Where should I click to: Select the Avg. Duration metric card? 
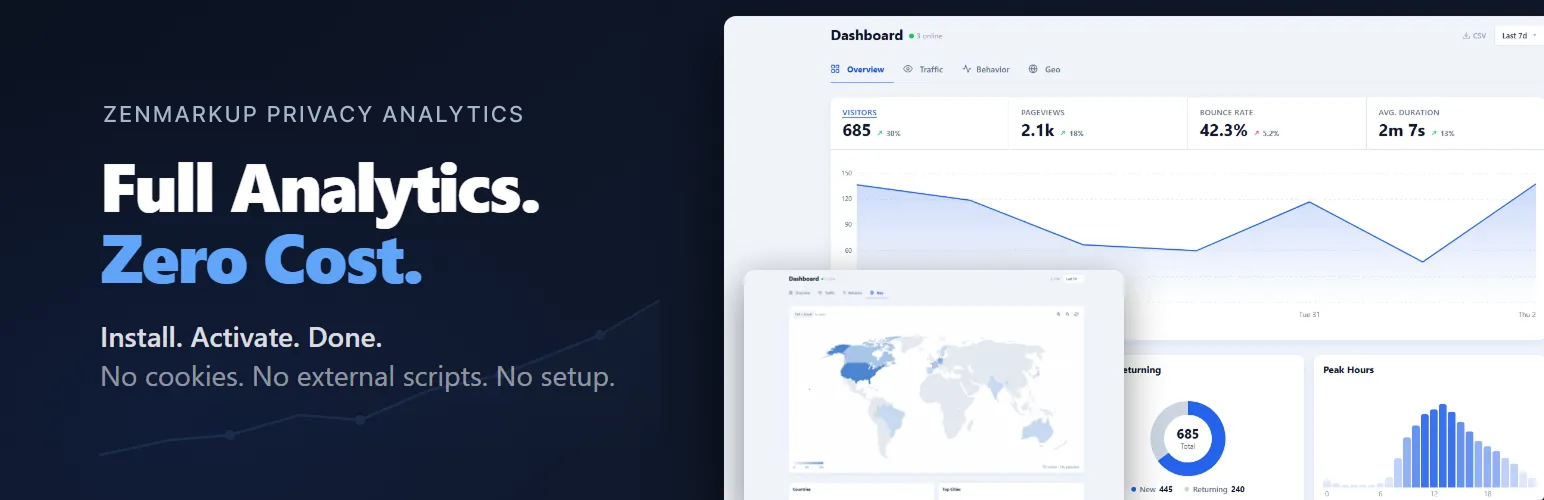click(1454, 123)
